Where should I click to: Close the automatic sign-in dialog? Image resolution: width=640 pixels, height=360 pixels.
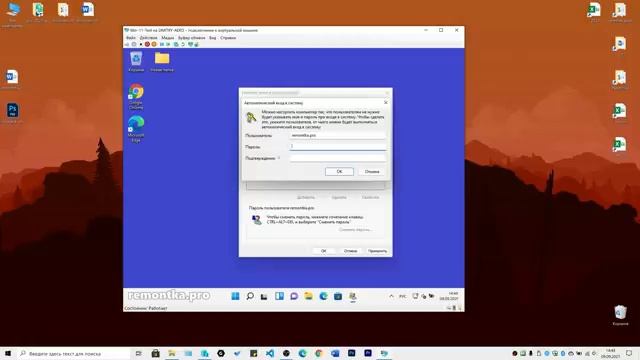point(386,102)
